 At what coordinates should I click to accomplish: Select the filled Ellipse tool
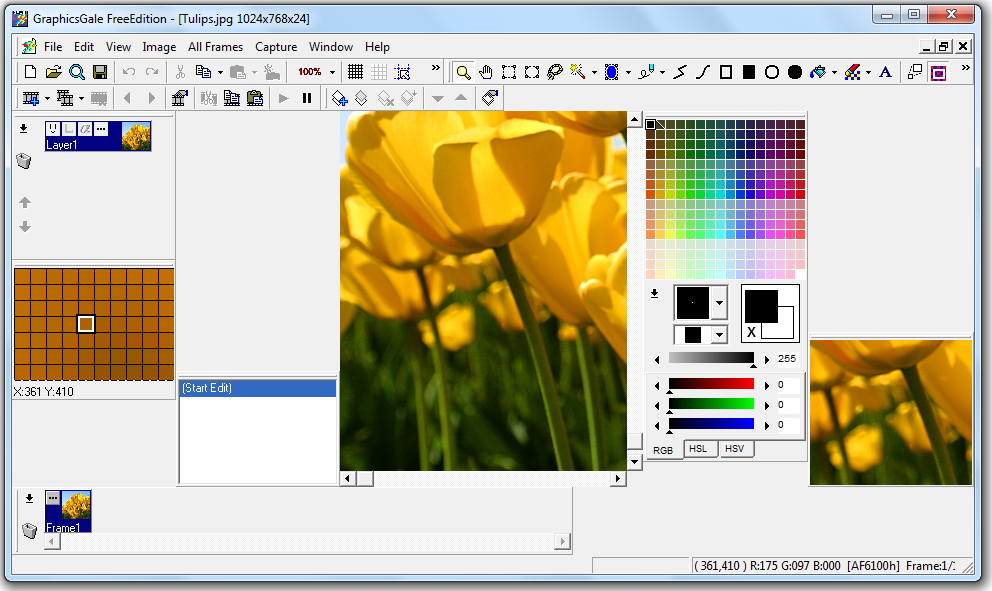point(795,72)
